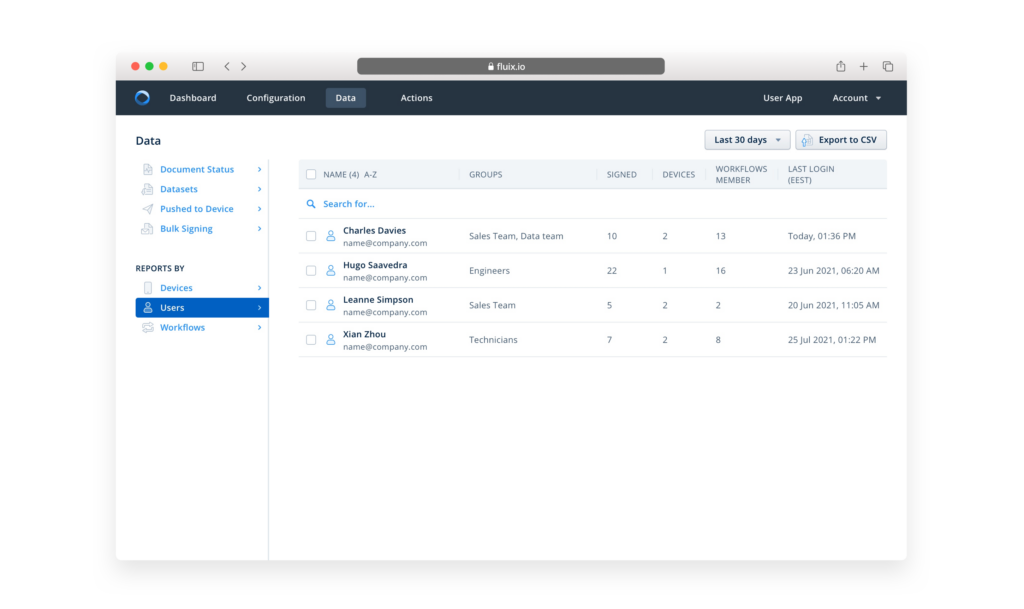This screenshot has height=609, width=1024.
Task: Select all users via the header checkbox
Action: (x=311, y=173)
